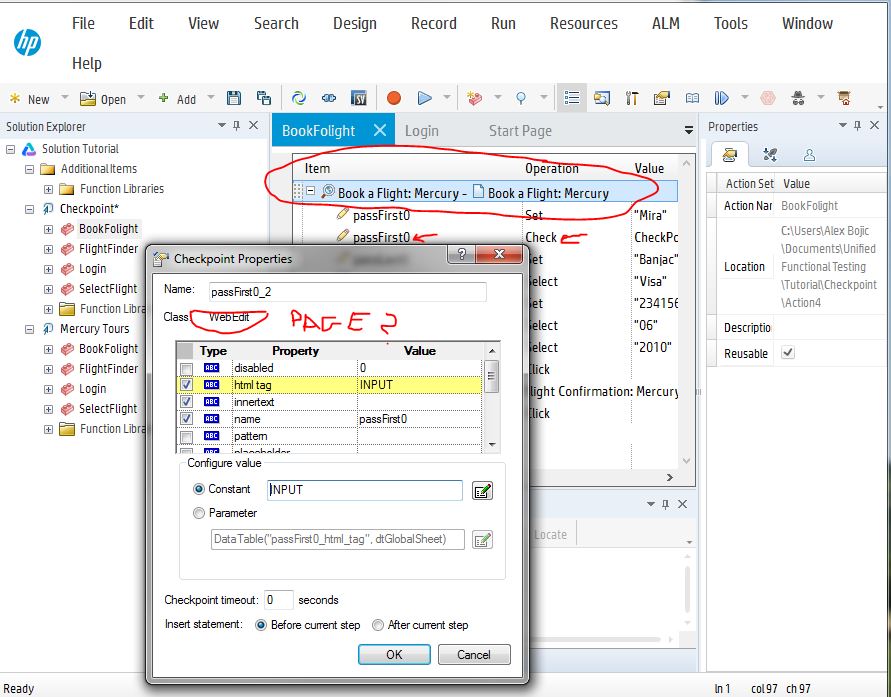Switch to the Start Page tab

[x=520, y=131]
